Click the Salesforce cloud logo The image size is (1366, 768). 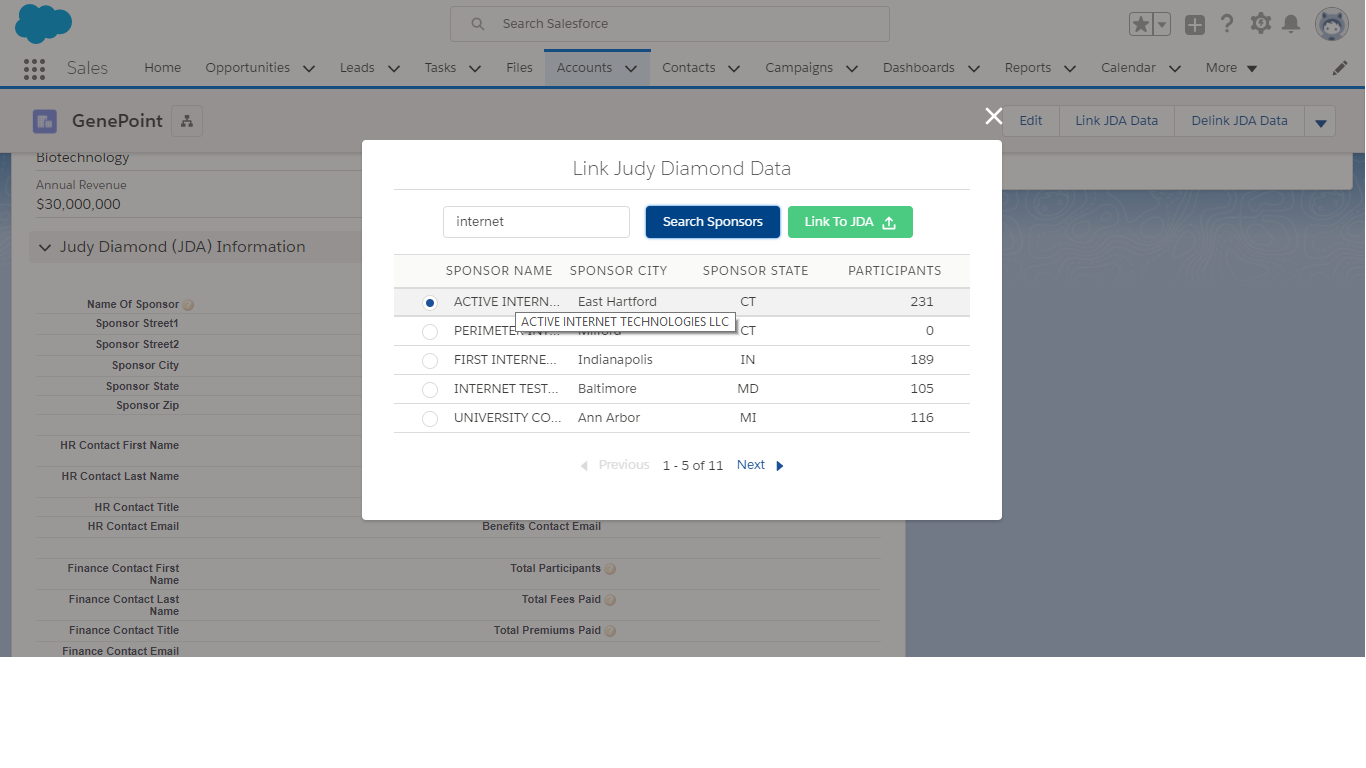[43, 23]
